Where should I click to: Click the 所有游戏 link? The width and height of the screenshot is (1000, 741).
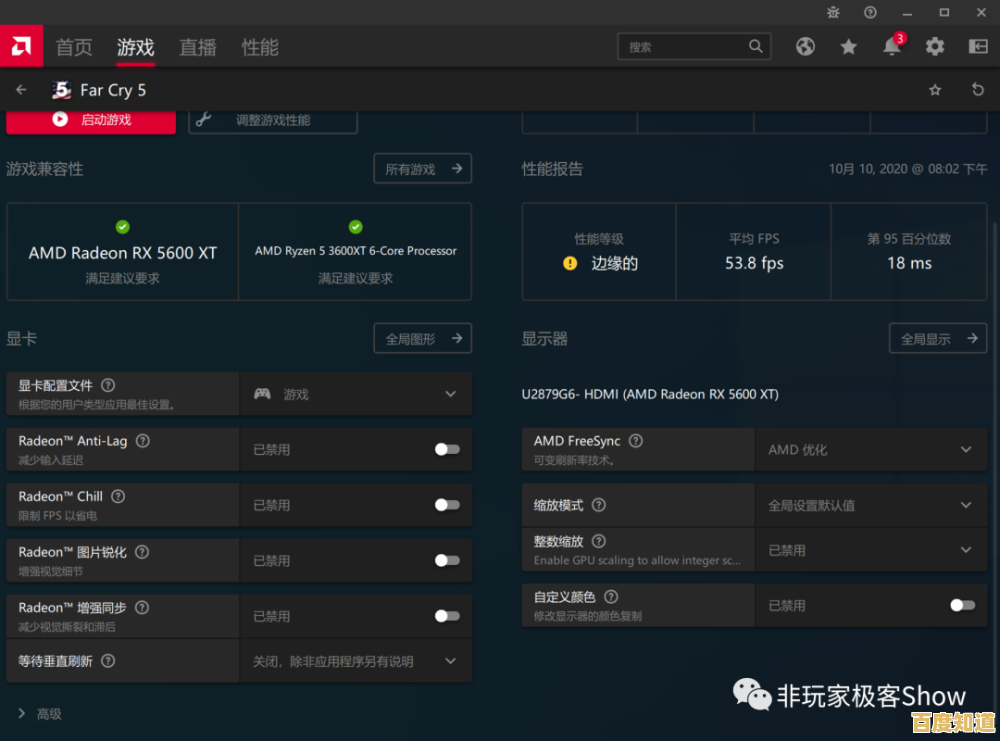(422, 168)
